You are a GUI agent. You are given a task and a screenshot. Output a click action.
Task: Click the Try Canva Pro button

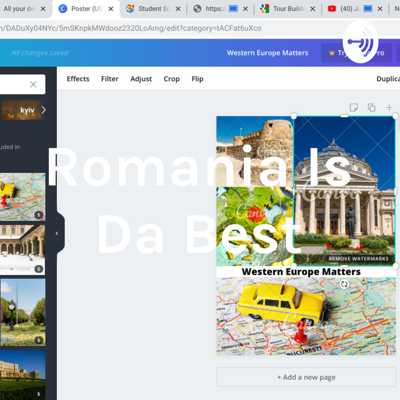pos(357,53)
